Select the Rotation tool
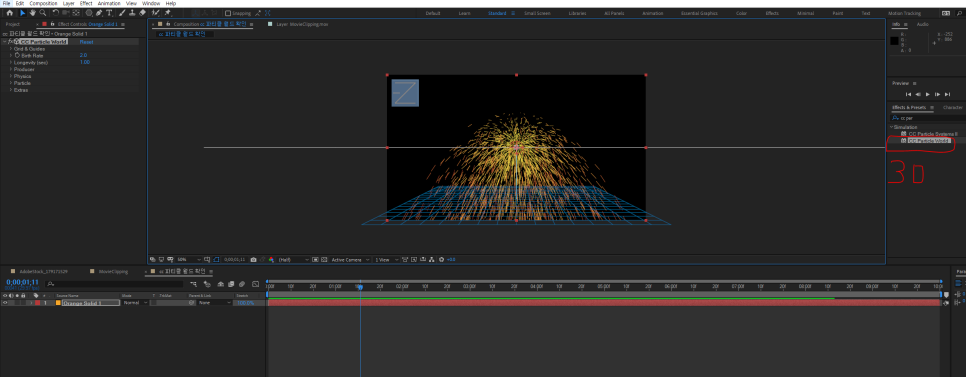Image resolution: width=966 pixels, height=377 pixels. [55, 13]
